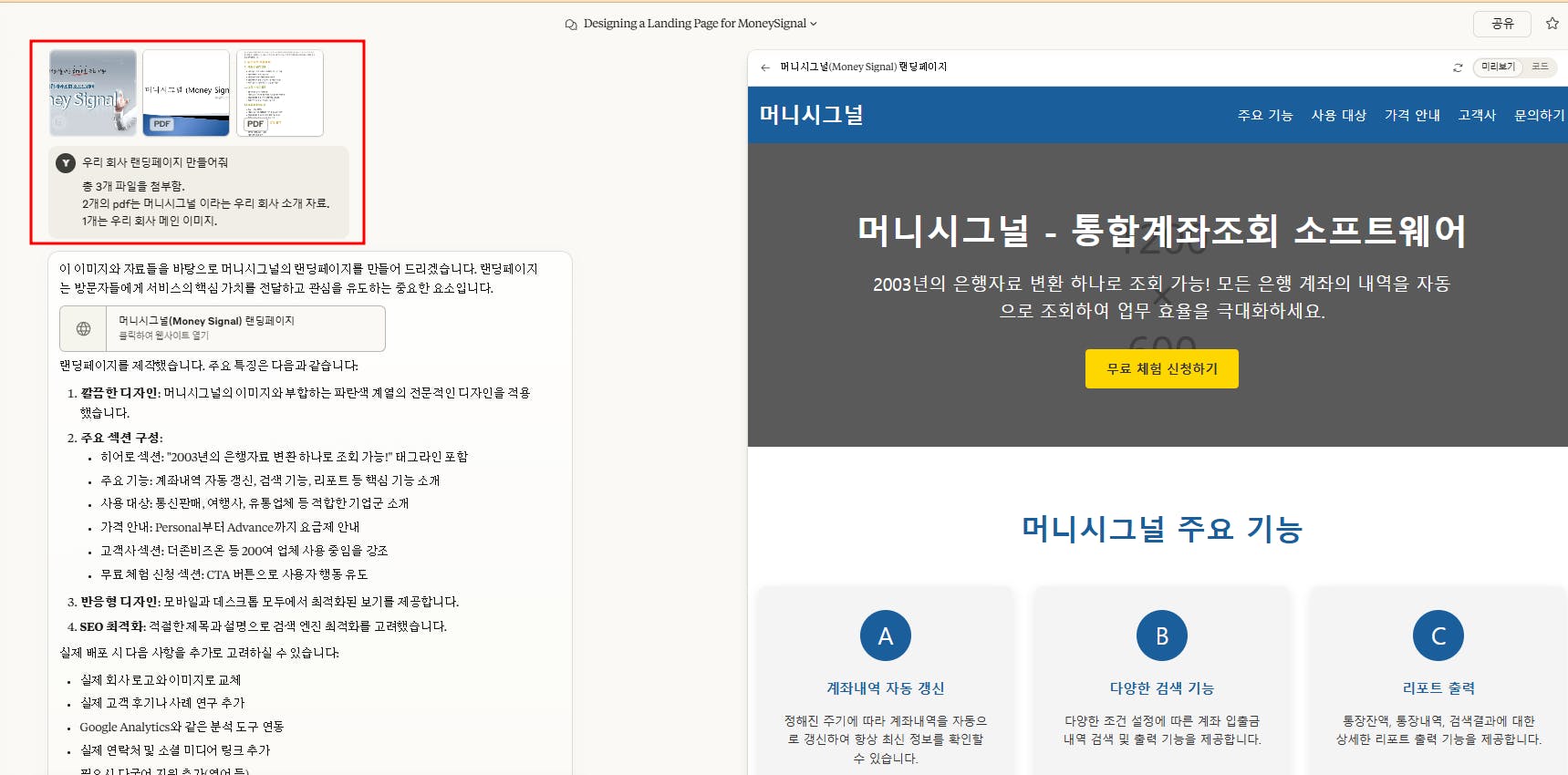
Task: Select the user message '우리 회사 랜딩페이지 만들어줘'
Action: coord(155,162)
